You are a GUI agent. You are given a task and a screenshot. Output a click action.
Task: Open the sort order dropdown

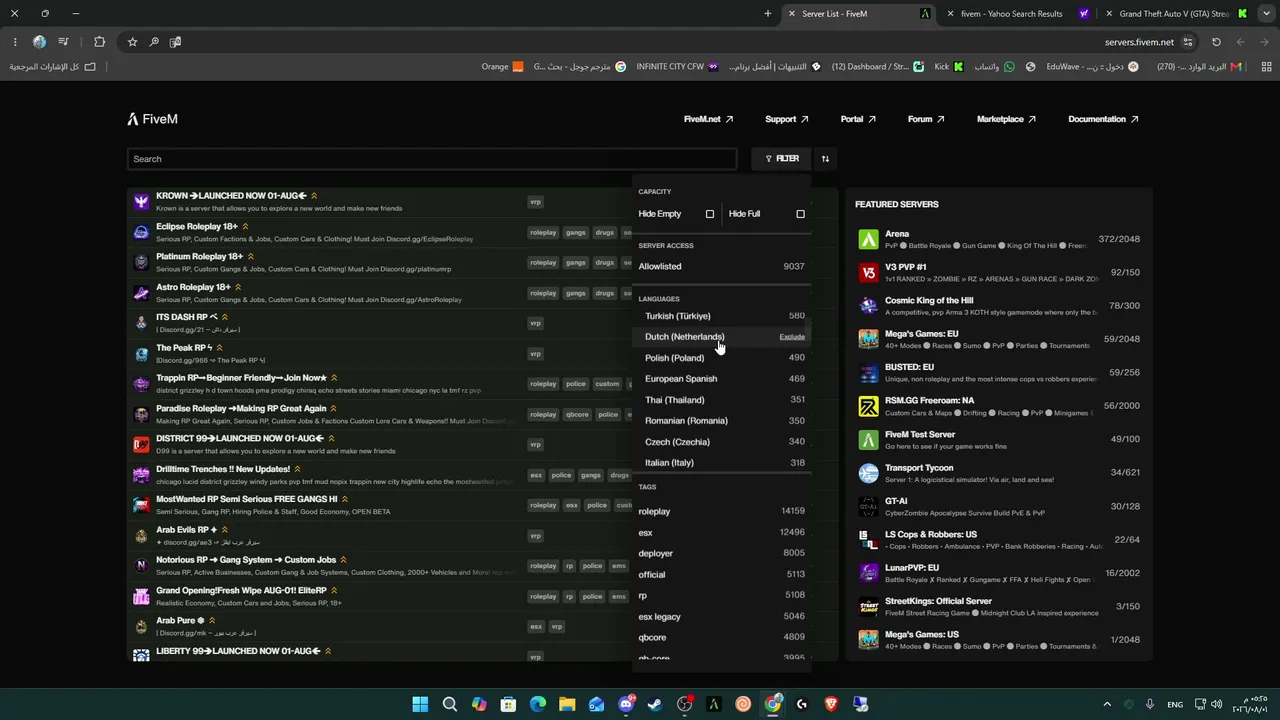pyautogui.click(x=825, y=159)
